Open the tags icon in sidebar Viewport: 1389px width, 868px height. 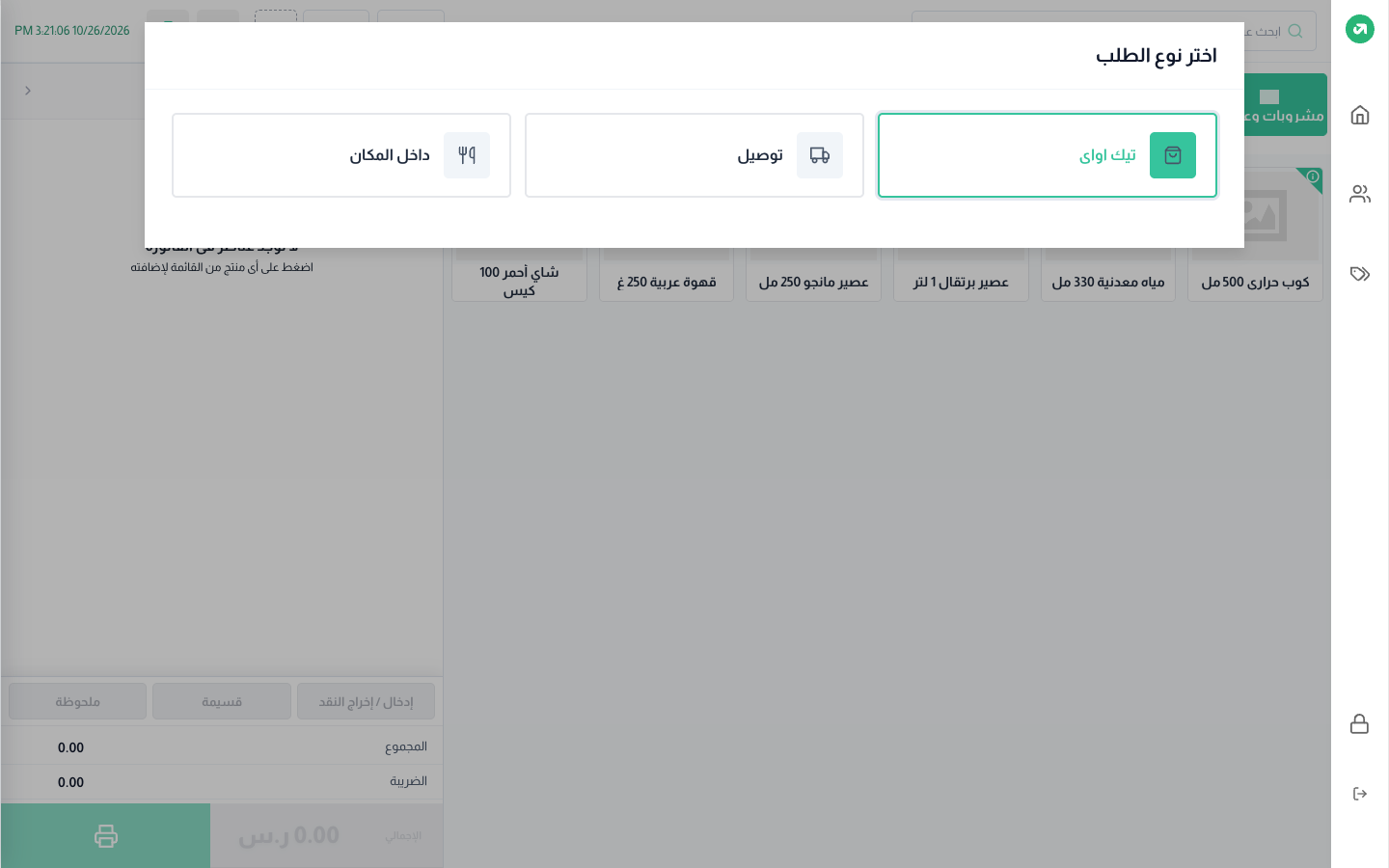click(x=1360, y=274)
